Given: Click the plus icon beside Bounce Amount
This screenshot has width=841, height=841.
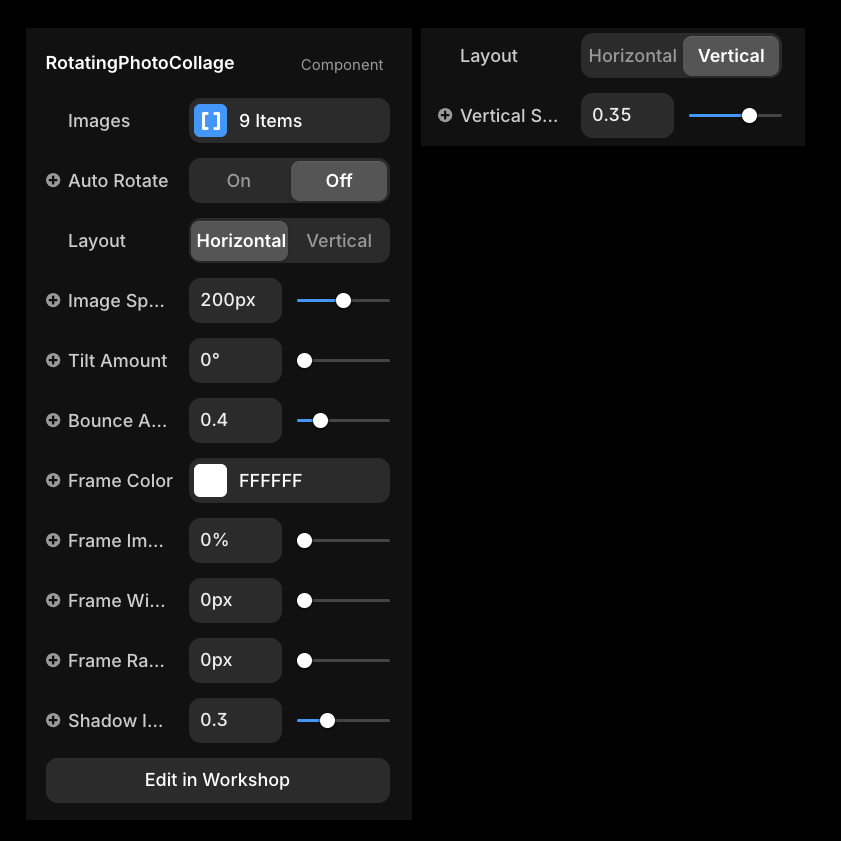Looking at the screenshot, I should click(53, 421).
